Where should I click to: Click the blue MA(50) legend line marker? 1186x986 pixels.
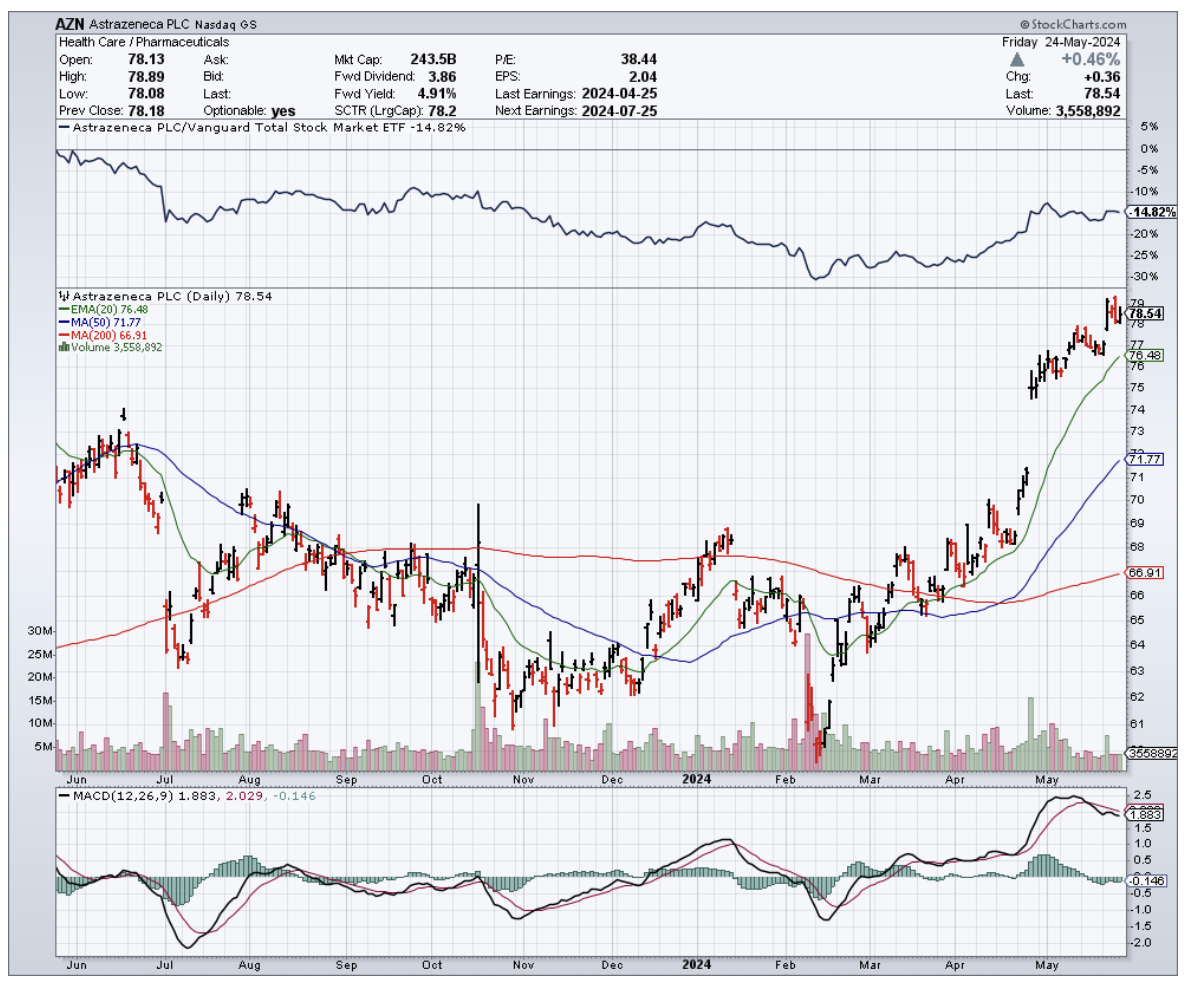point(63,322)
